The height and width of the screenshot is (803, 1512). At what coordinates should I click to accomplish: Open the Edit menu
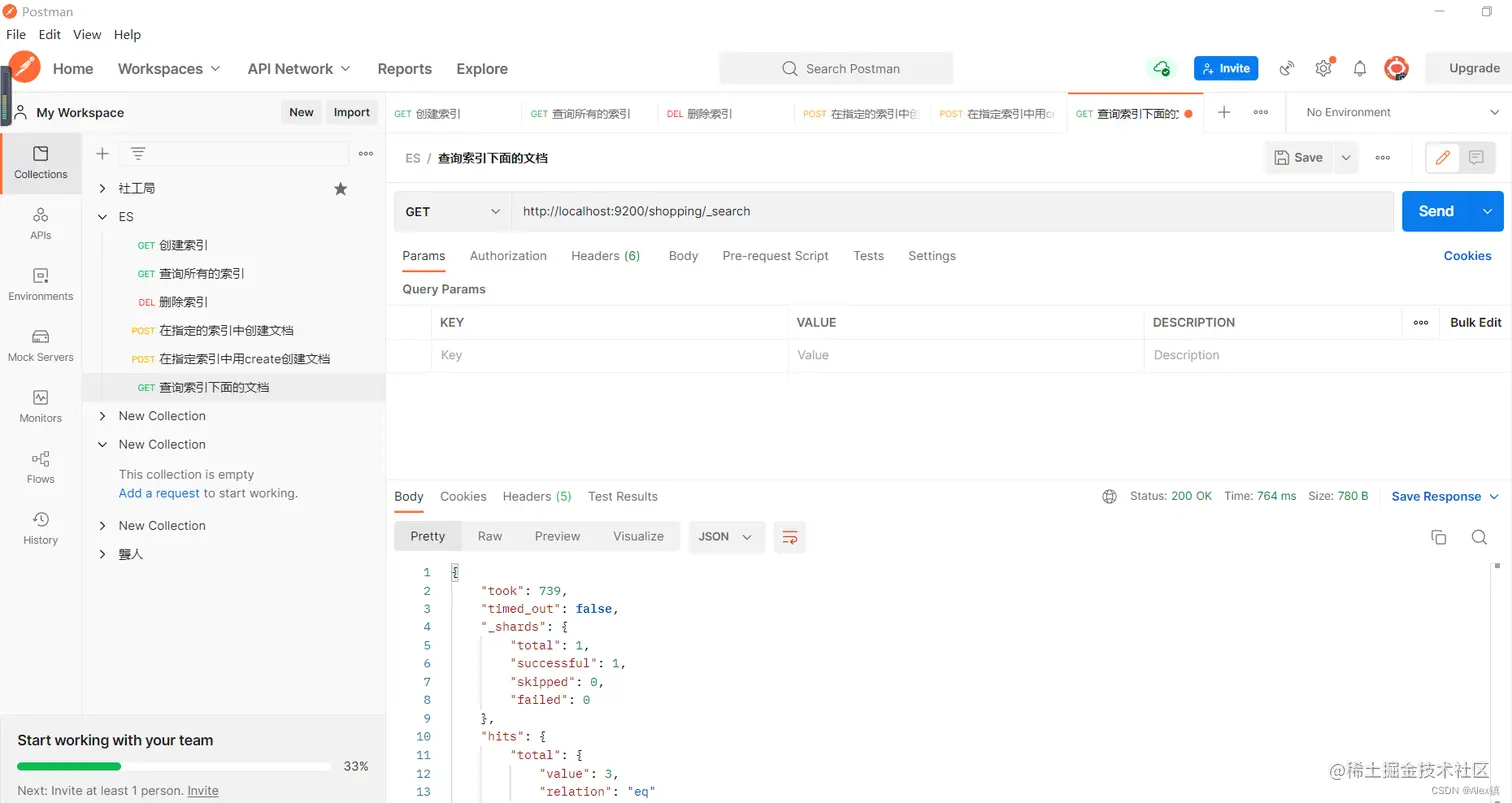coord(50,34)
